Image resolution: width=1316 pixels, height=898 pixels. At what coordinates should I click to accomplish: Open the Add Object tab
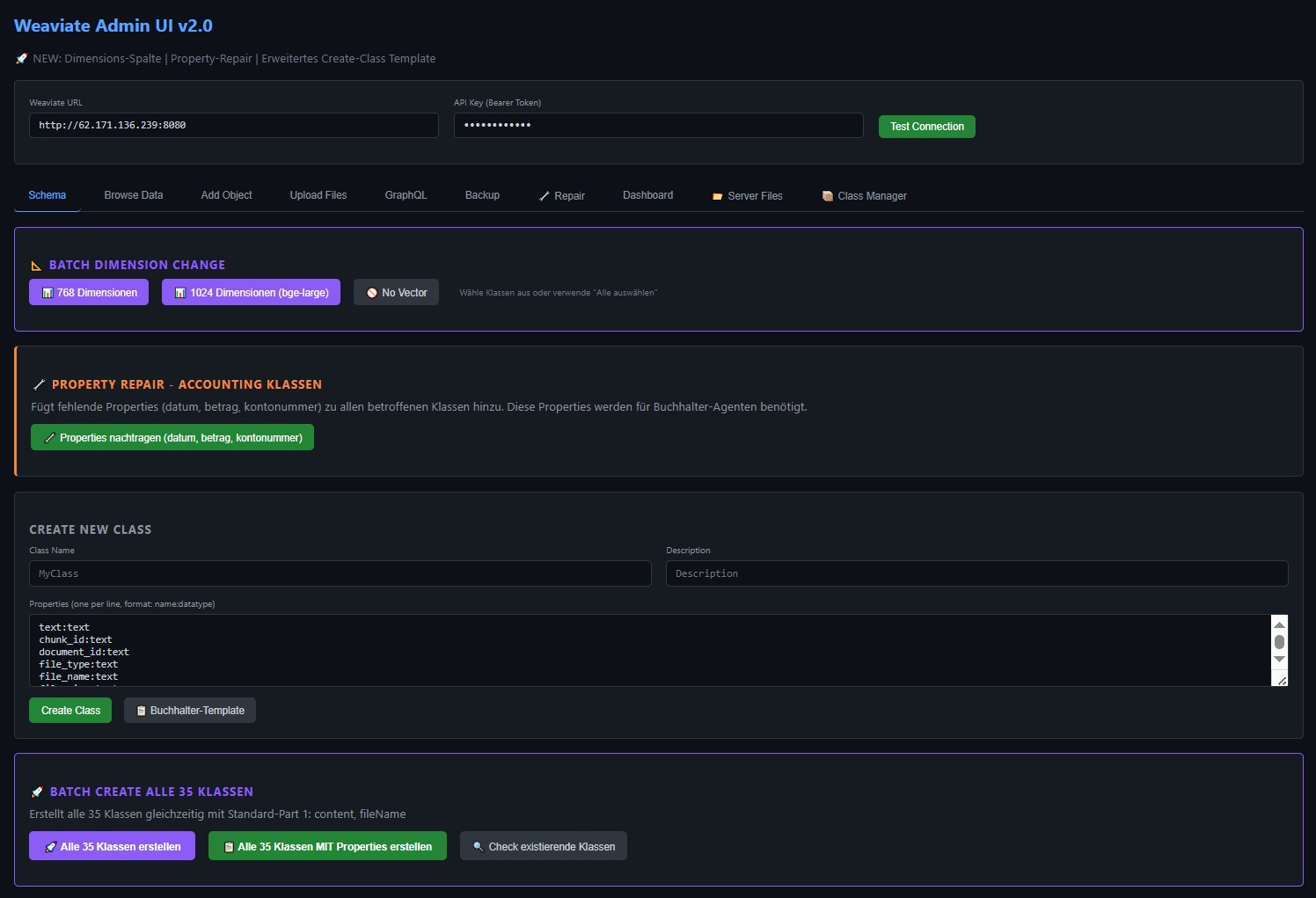[x=226, y=195]
